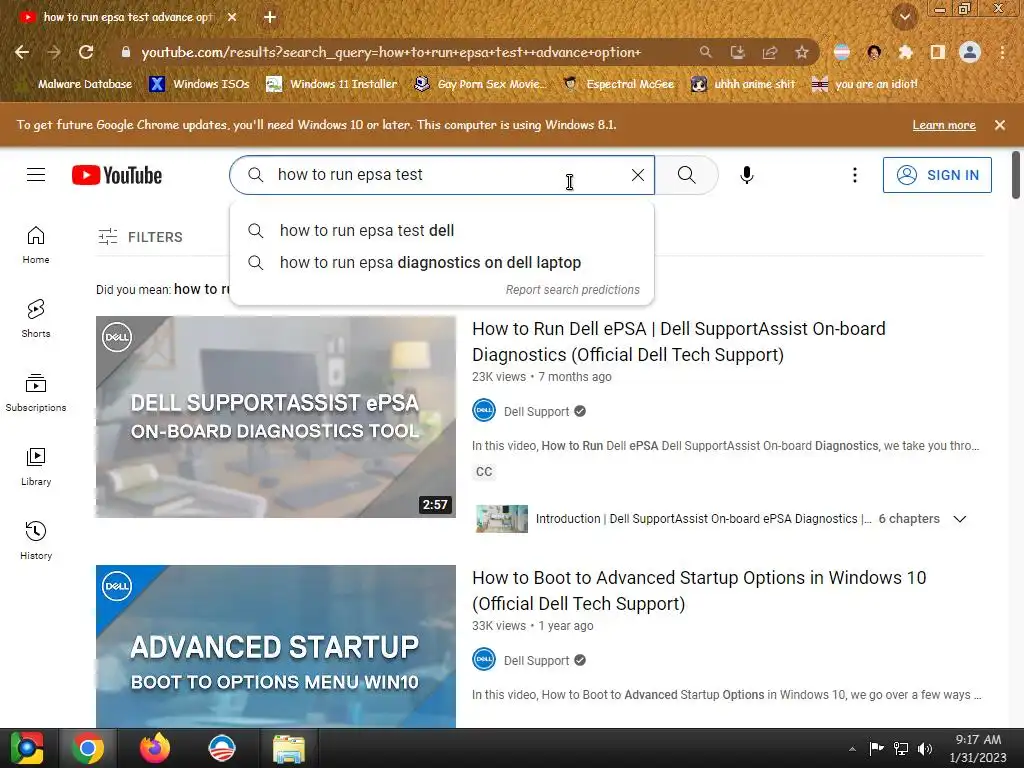Open Espectral McGee bookmark
This screenshot has height=768, width=1024.
click(619, 84)
